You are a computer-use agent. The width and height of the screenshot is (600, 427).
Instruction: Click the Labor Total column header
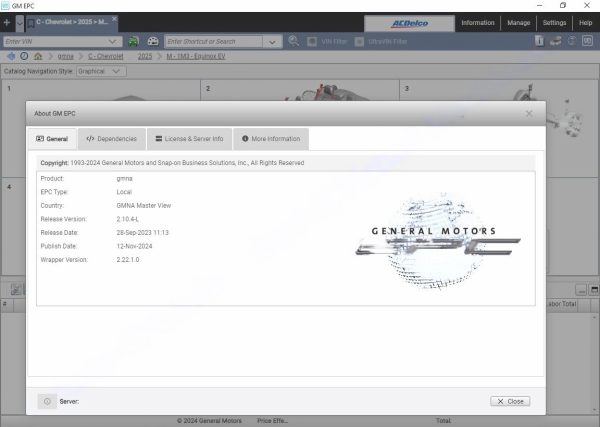pyautogui.click(x=562, y=304)
